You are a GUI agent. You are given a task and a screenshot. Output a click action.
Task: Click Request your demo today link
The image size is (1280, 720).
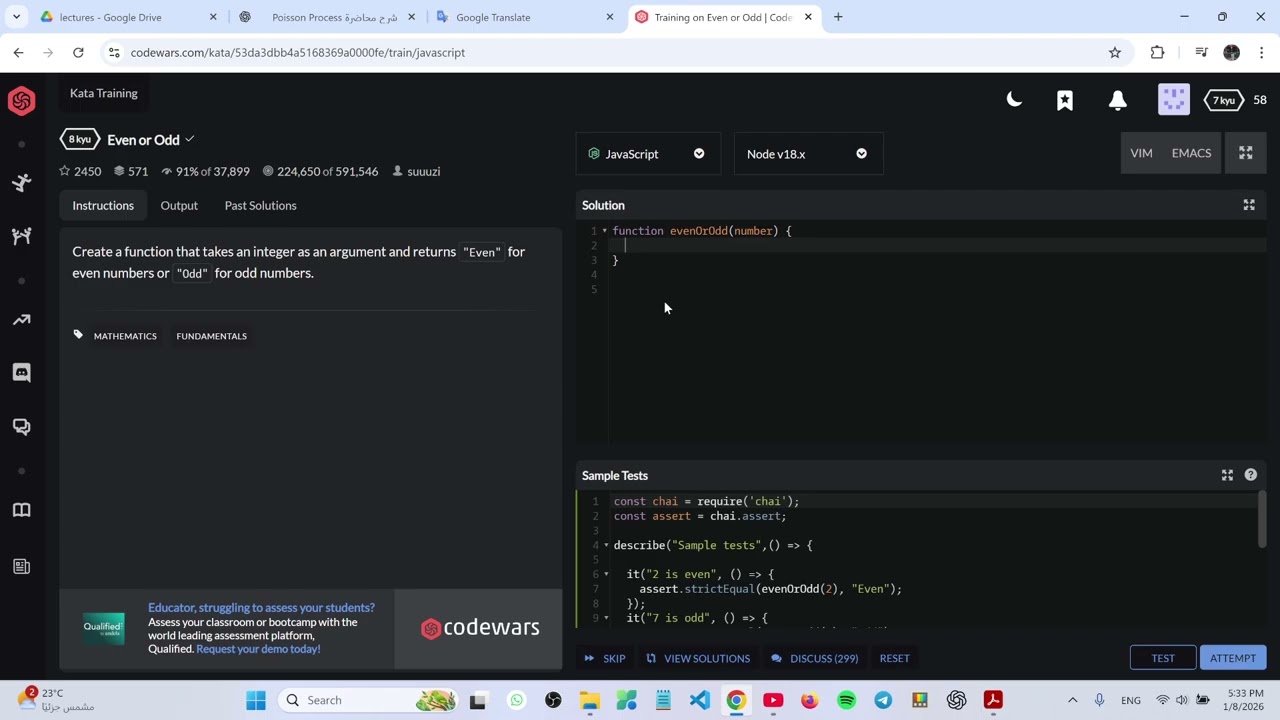[x=258, y=649]
